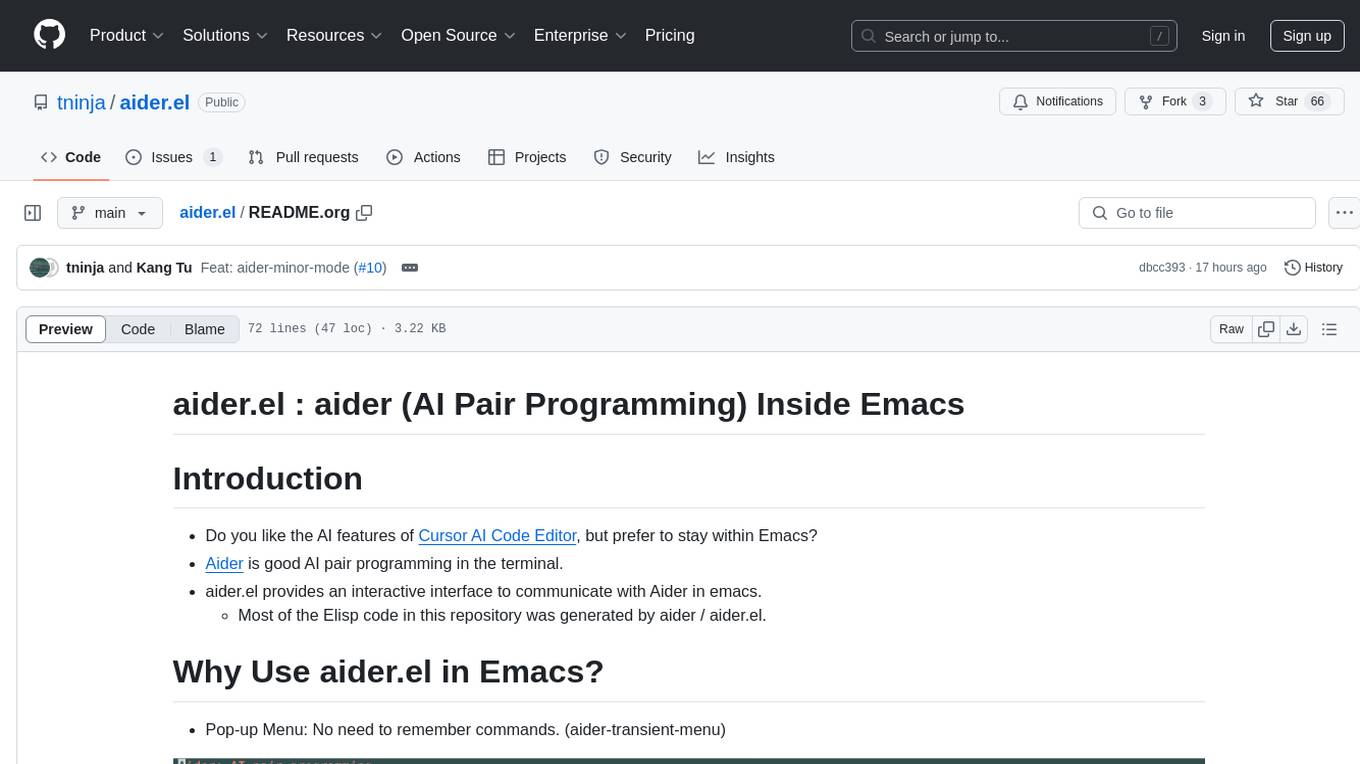Click the Sign in link
The image size is (1360, 764).
pos(1223,36)
